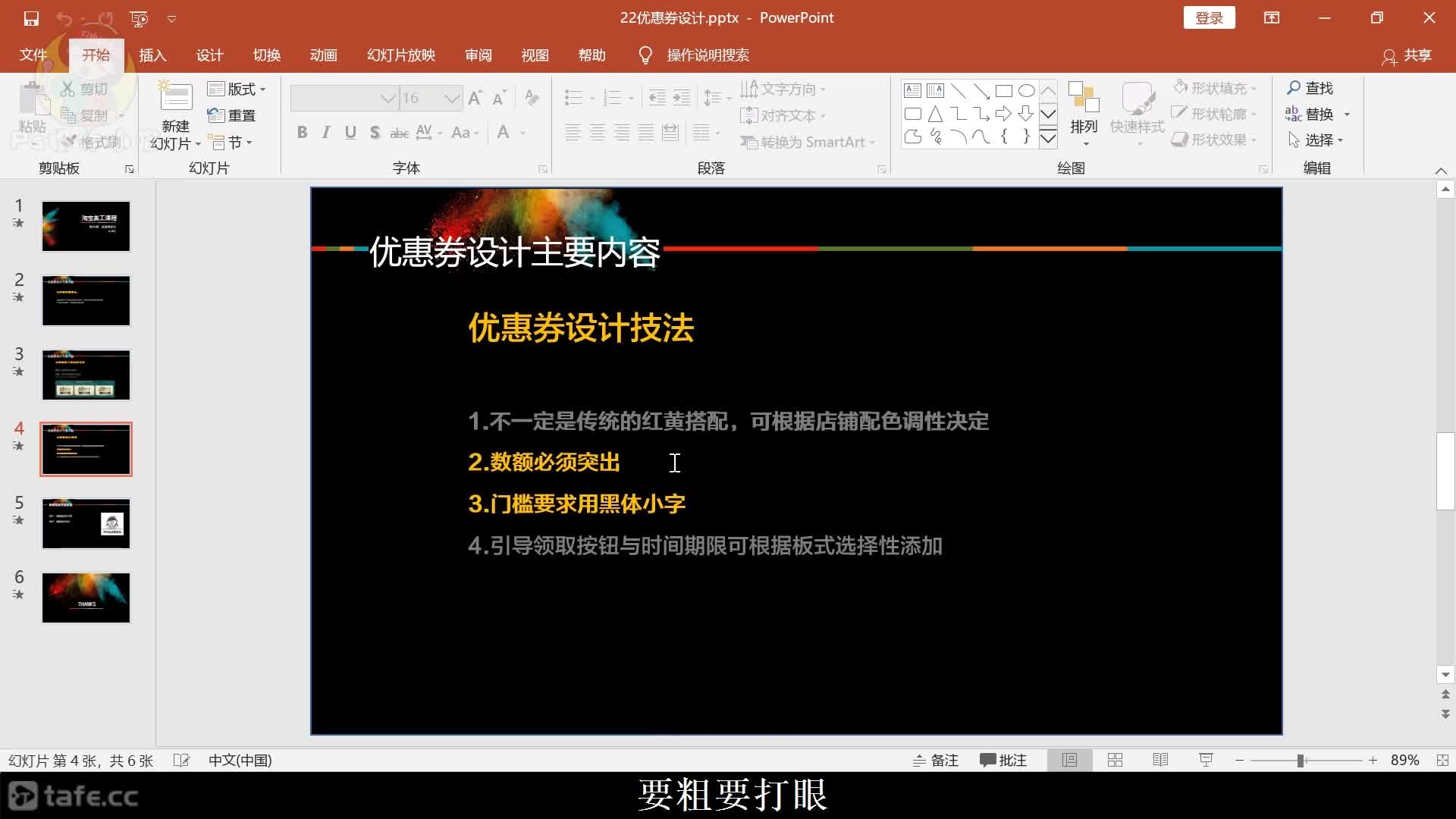Viewport: 1456px width, 819px height.
Task: Increase the list indent level
Action: 682,98
